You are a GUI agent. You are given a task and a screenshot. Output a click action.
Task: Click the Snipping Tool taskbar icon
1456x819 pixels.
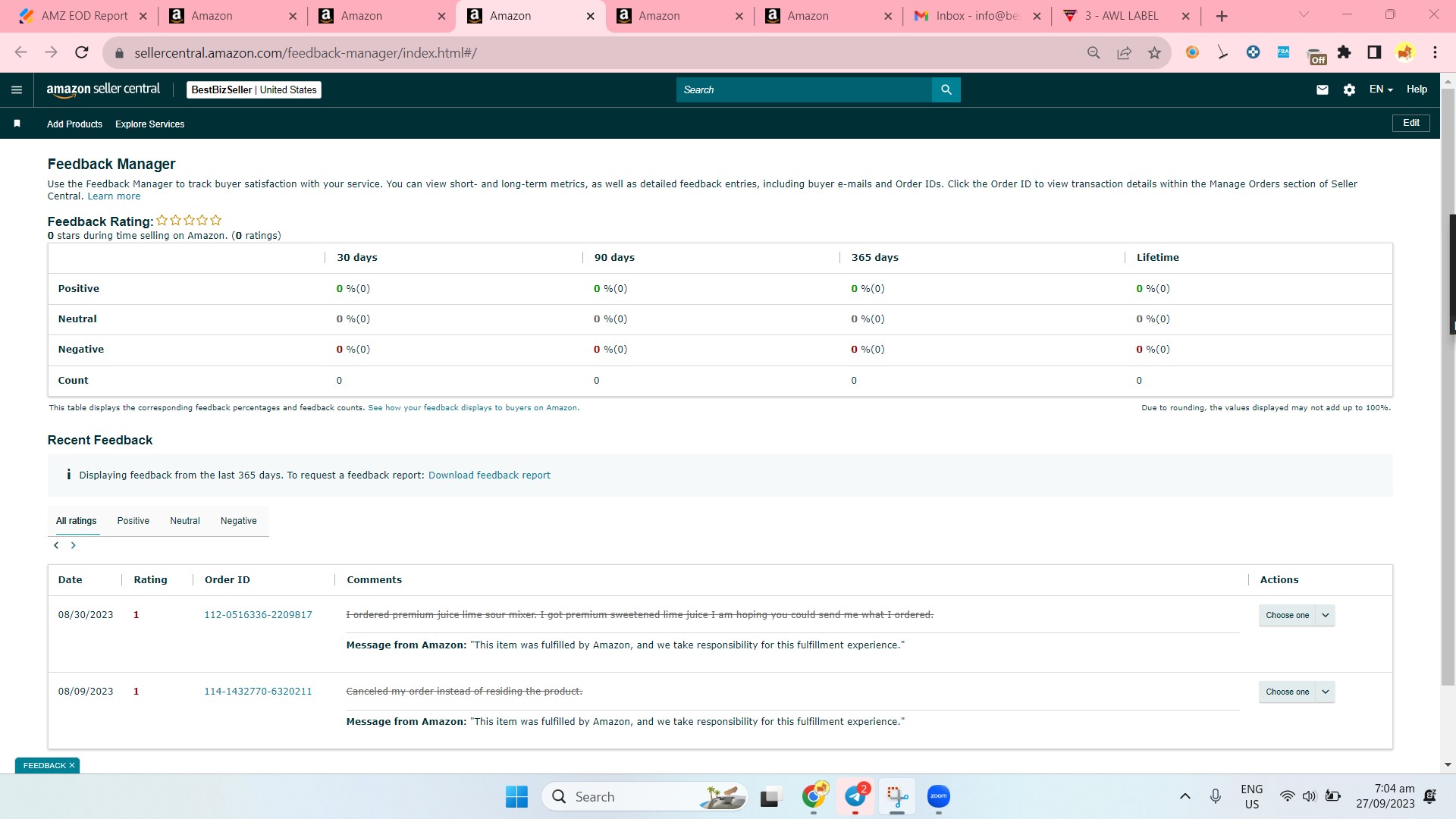point(897,796)
